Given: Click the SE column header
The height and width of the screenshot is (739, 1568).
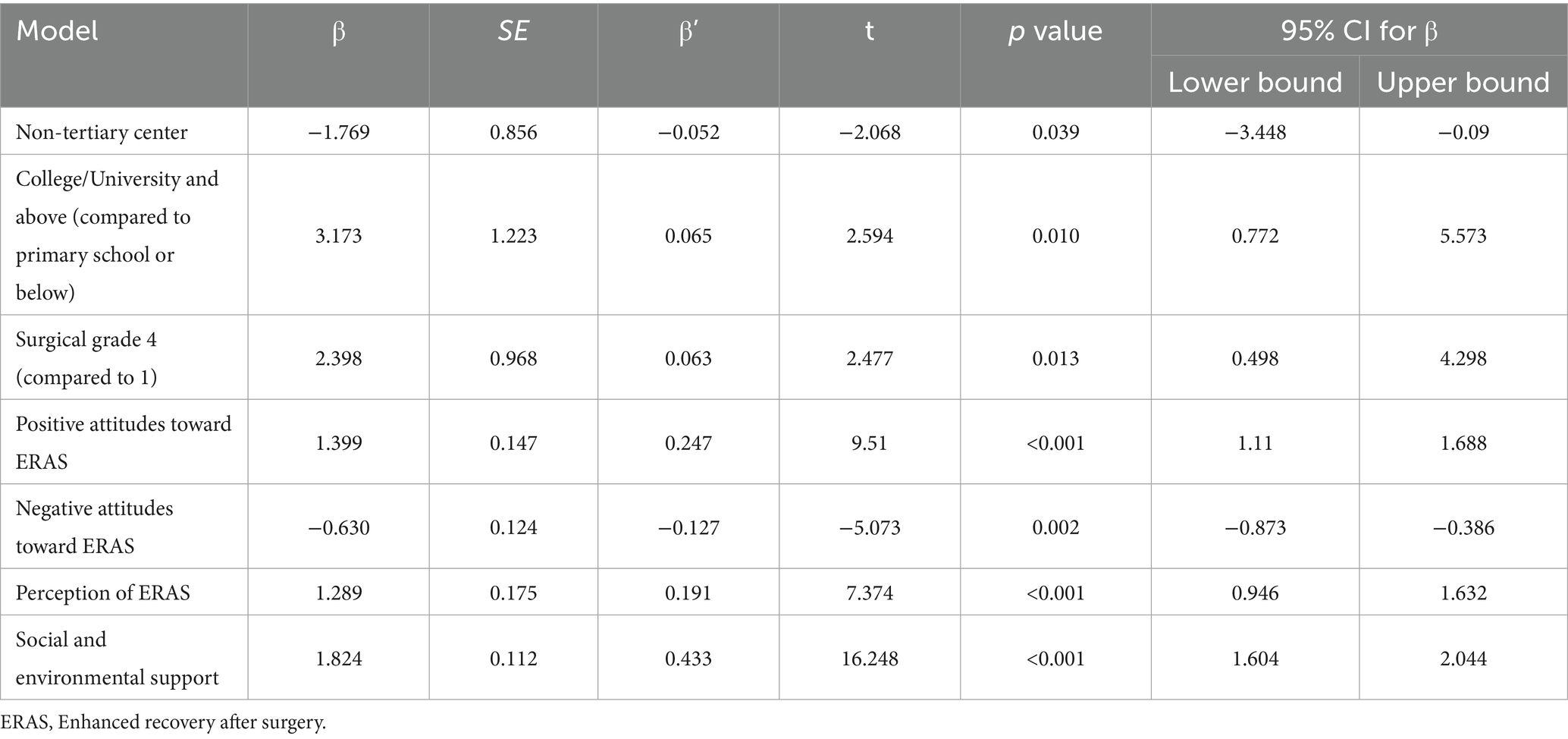Looking at the screenshot, I should [x=513, y=32].
